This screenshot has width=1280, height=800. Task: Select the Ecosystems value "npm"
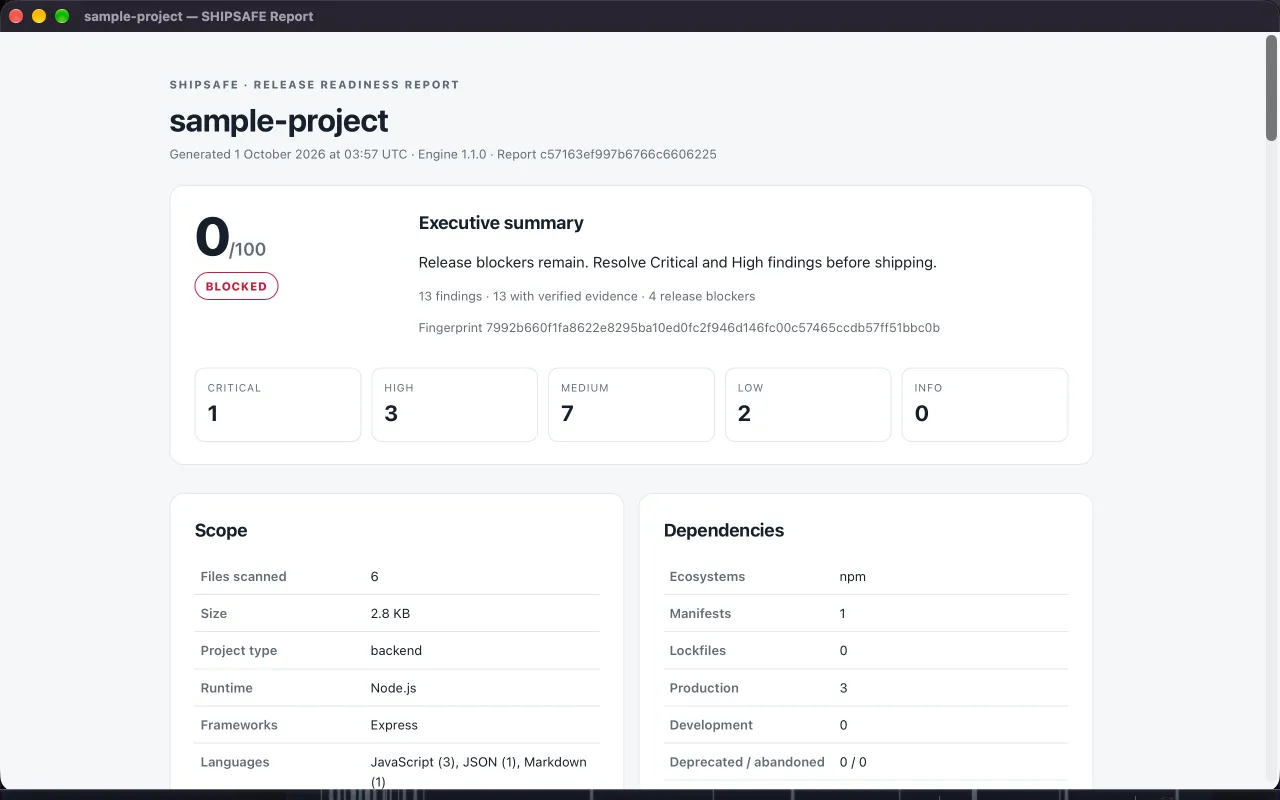853,576
